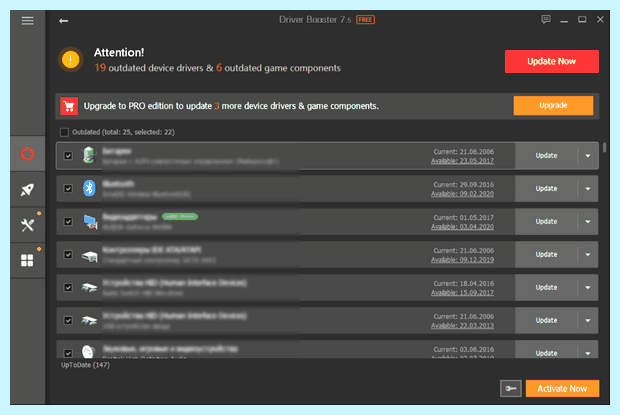Uncheck the Bluetooth driver checkbox
Image resolution: width=620 pixels, height=415 pixels.
click(x=68, y=189)
